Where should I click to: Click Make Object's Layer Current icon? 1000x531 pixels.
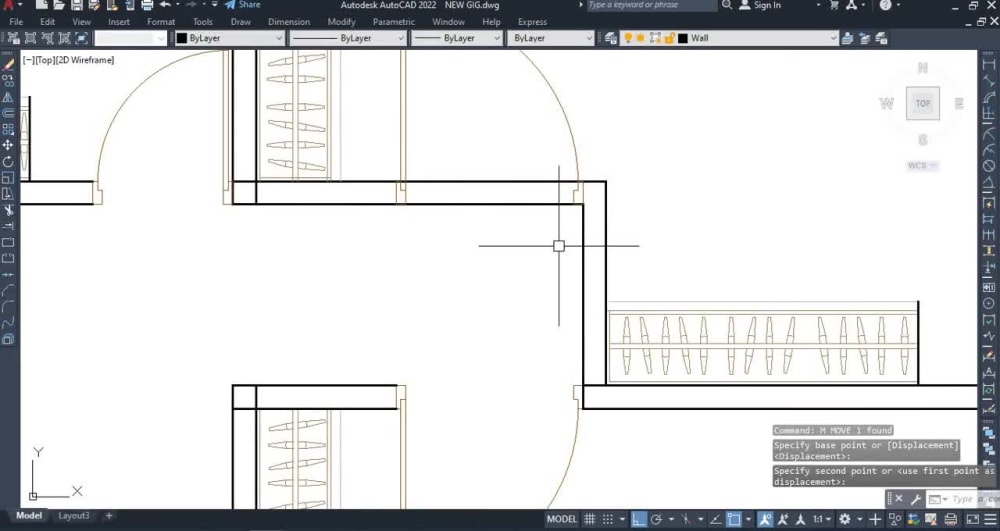coord(847,38)
